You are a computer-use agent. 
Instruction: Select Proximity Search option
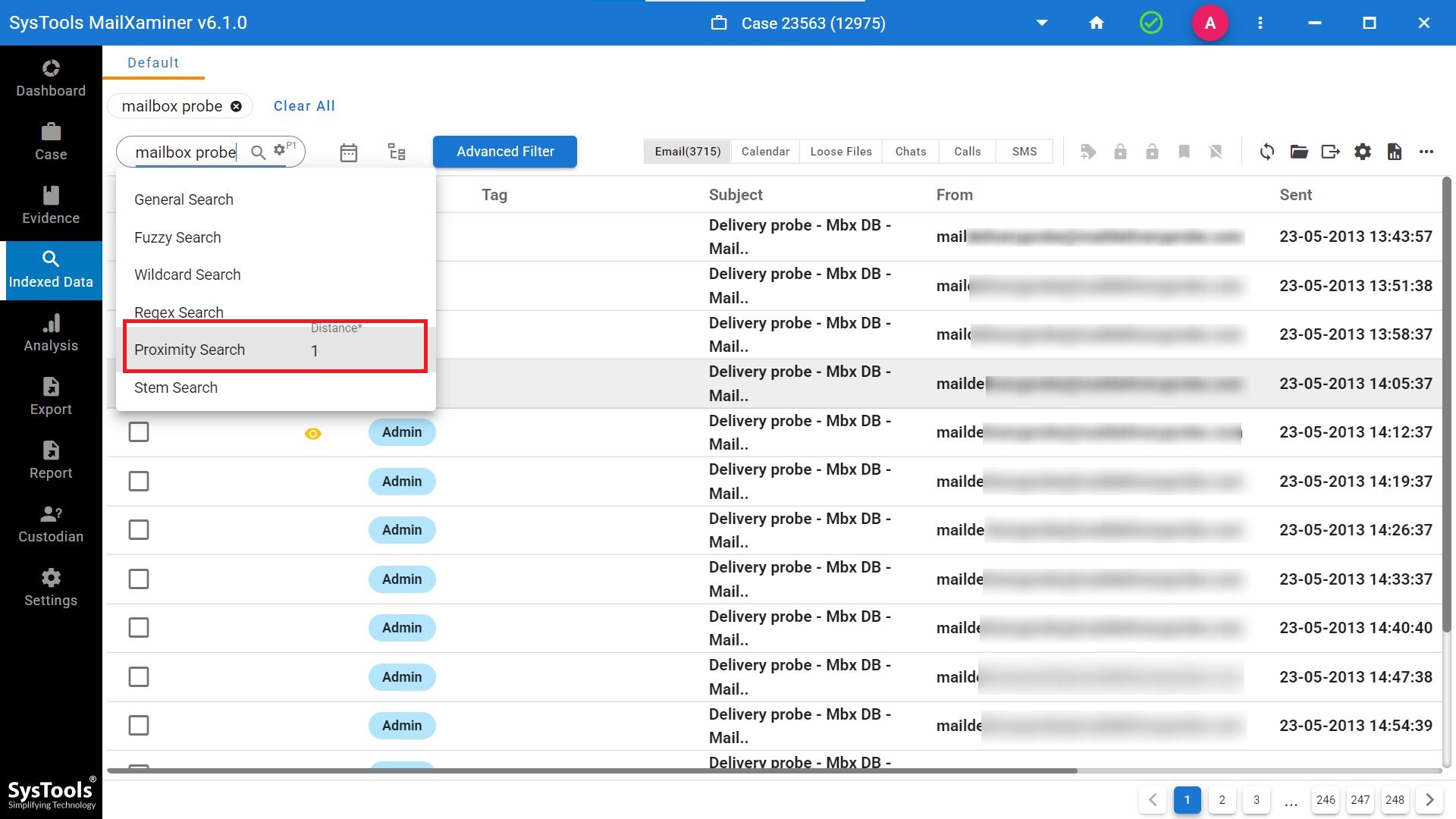276,350
